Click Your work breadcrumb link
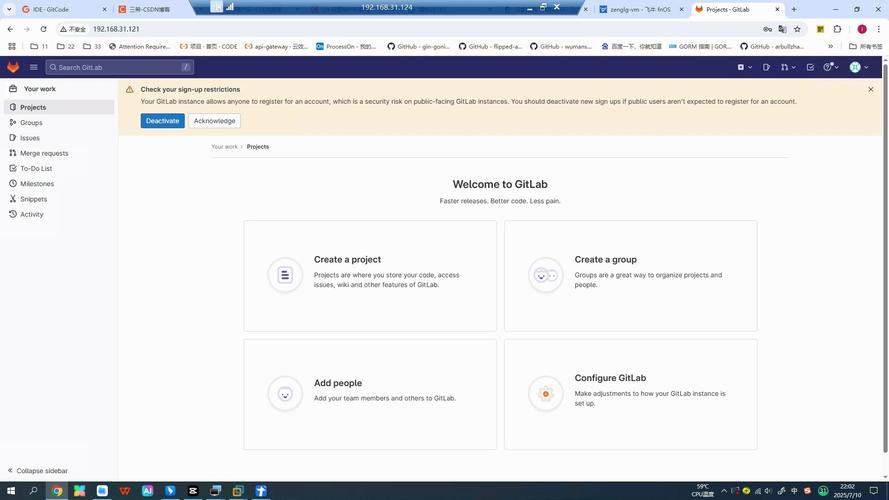This screenshot has width=889, height=500. click(x=225, y=146)
